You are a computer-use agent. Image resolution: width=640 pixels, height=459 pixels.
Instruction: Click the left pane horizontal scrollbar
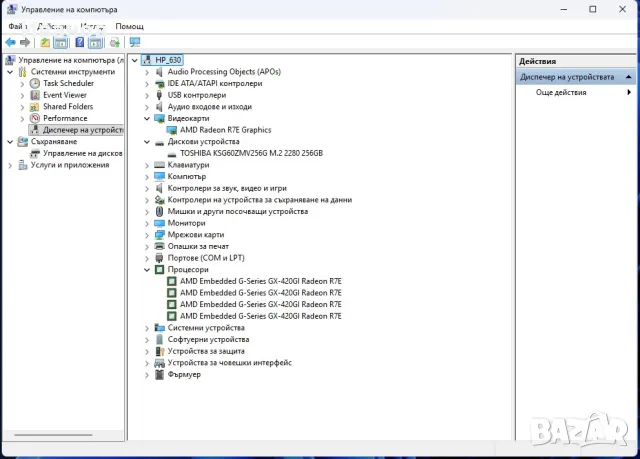coord(53,435)
